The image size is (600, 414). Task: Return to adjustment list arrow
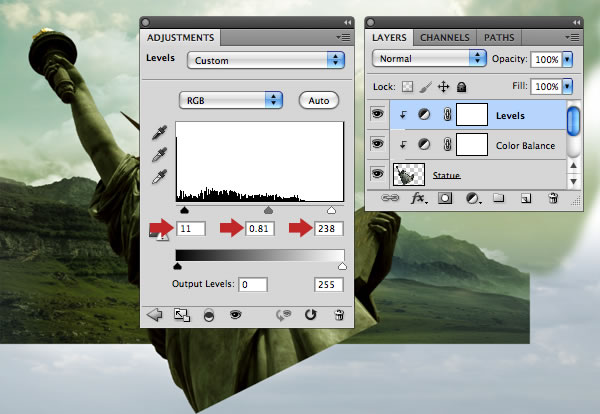pyautogui.click(x=155, y=315)
